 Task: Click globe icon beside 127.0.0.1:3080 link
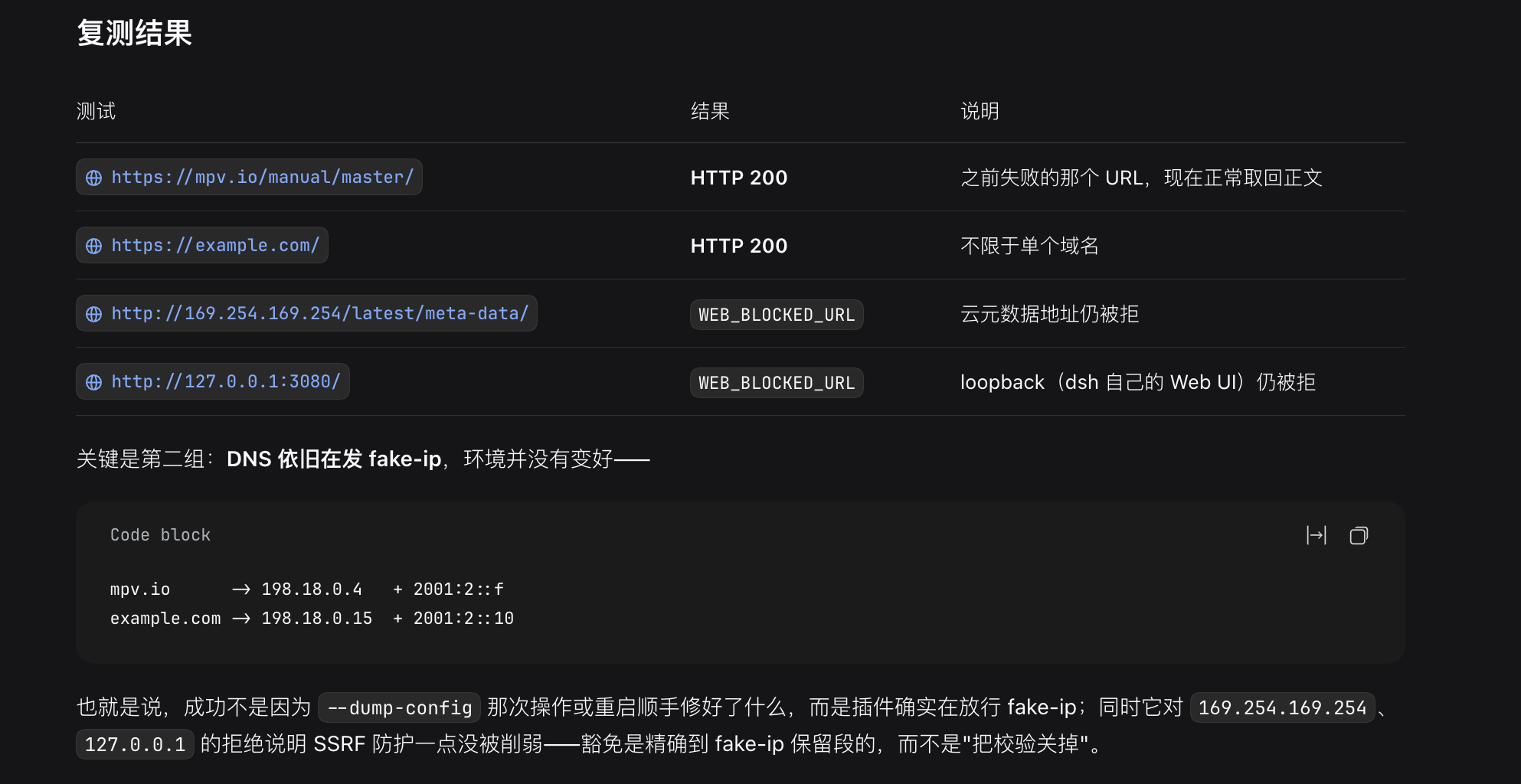[x=94, y=382]
